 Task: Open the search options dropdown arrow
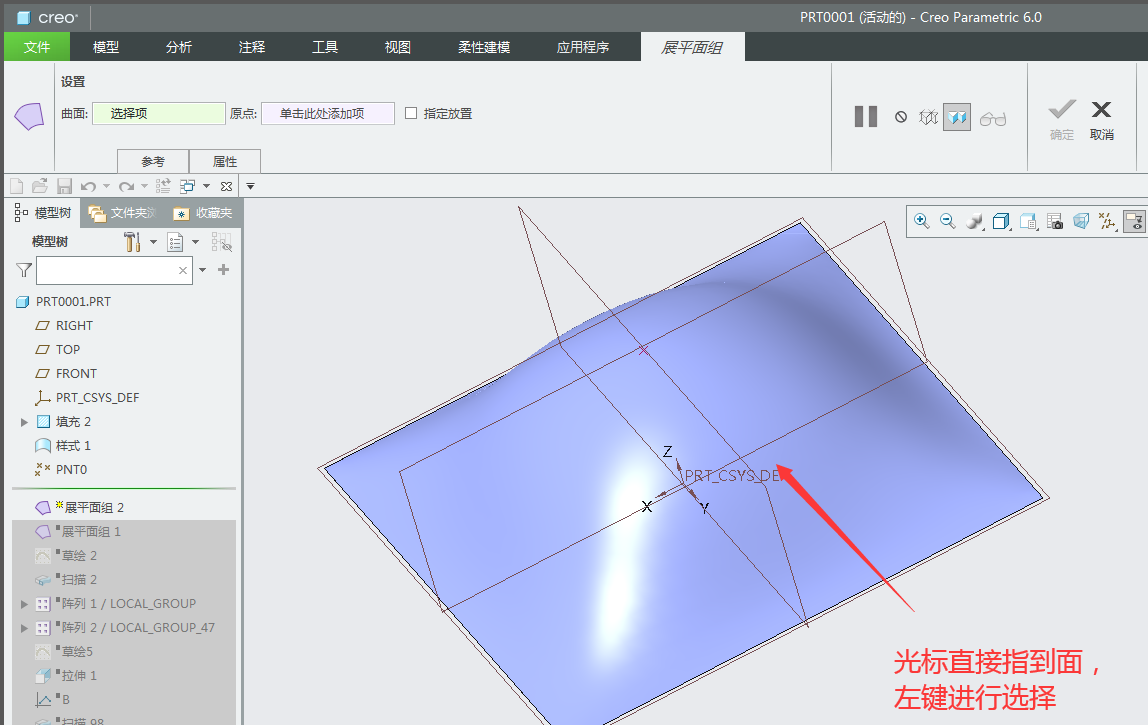coord(203,270)
